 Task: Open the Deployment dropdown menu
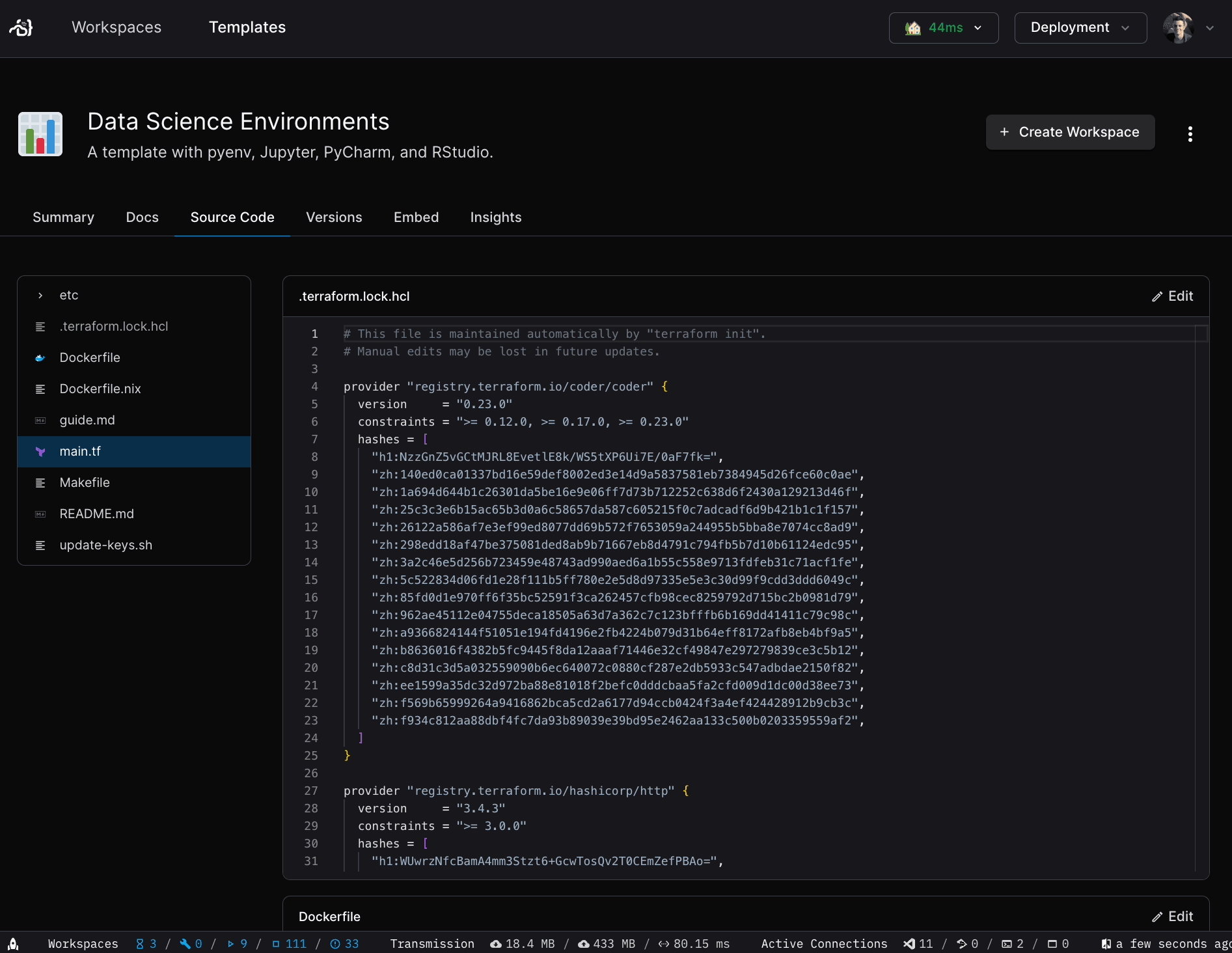pos(1080,28)
